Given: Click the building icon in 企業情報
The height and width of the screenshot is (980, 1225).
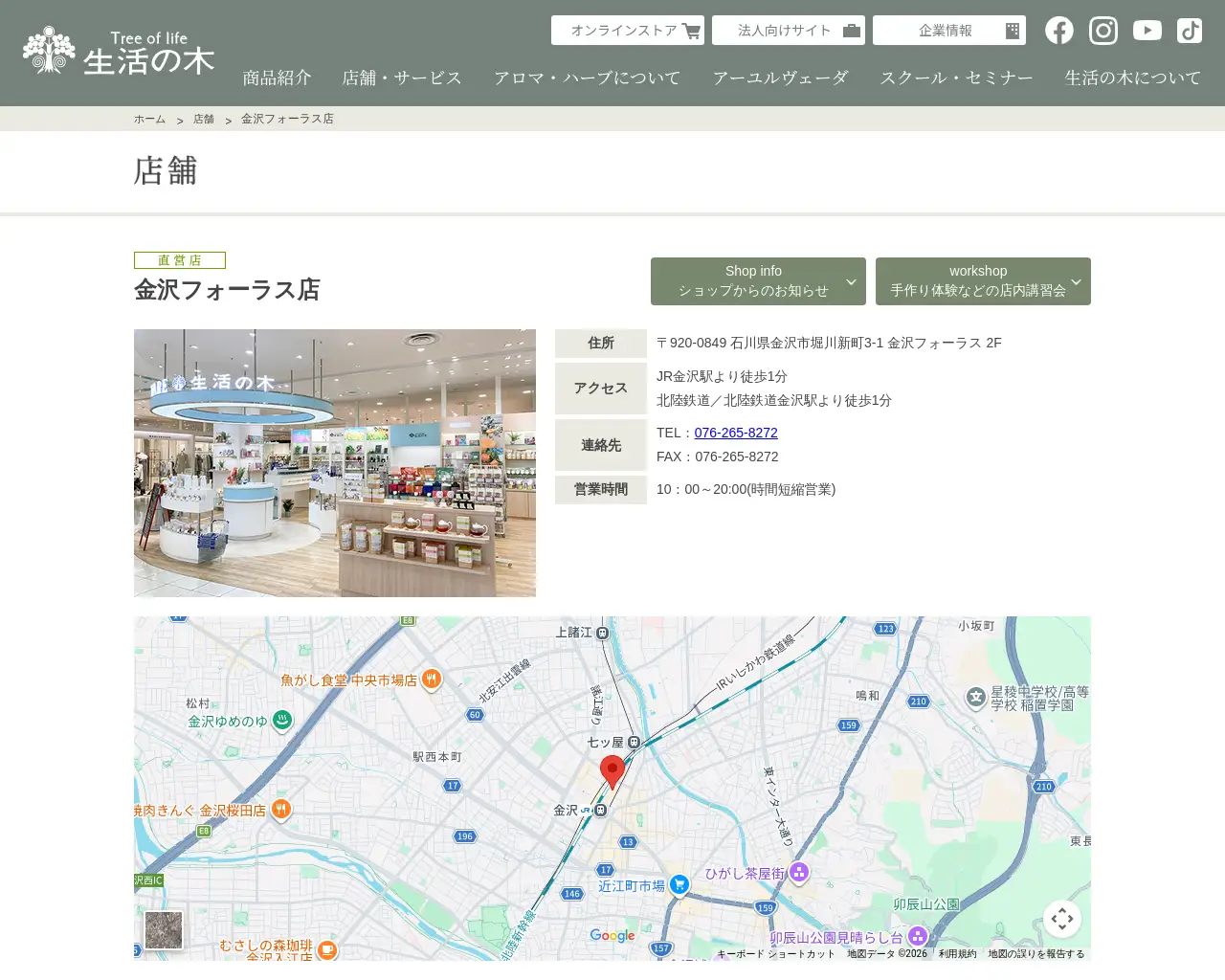Looking at the screenshot, I should coord(1013,31).
